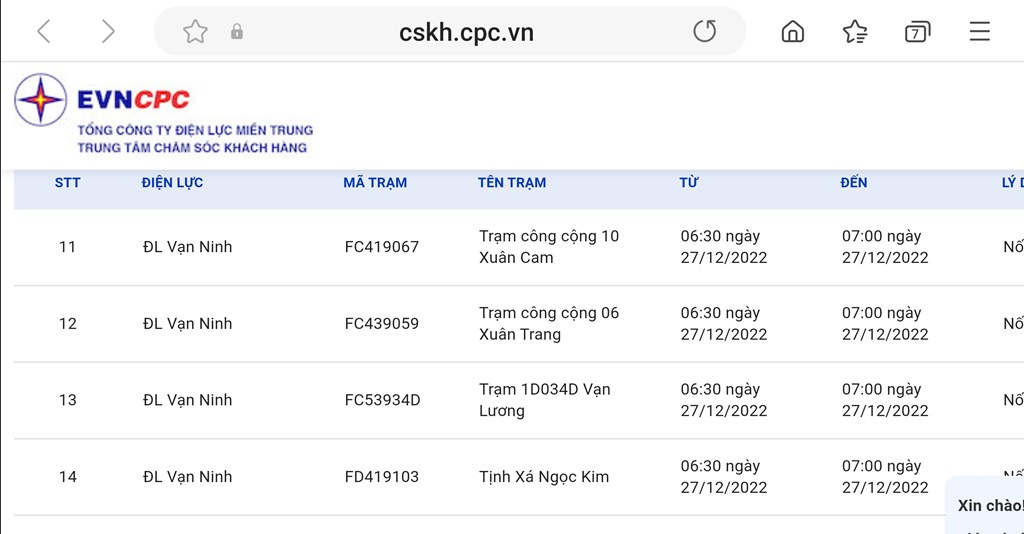Go back to the previous page

43,32
